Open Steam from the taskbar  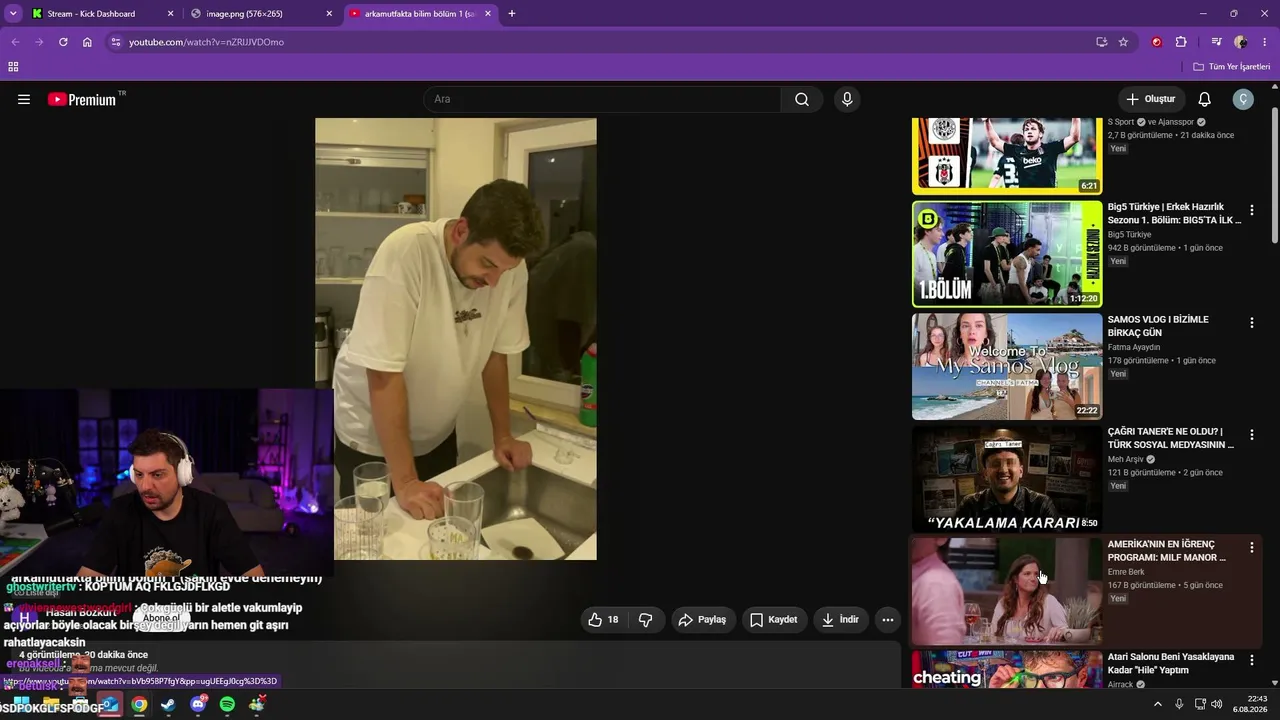(168, 705)
